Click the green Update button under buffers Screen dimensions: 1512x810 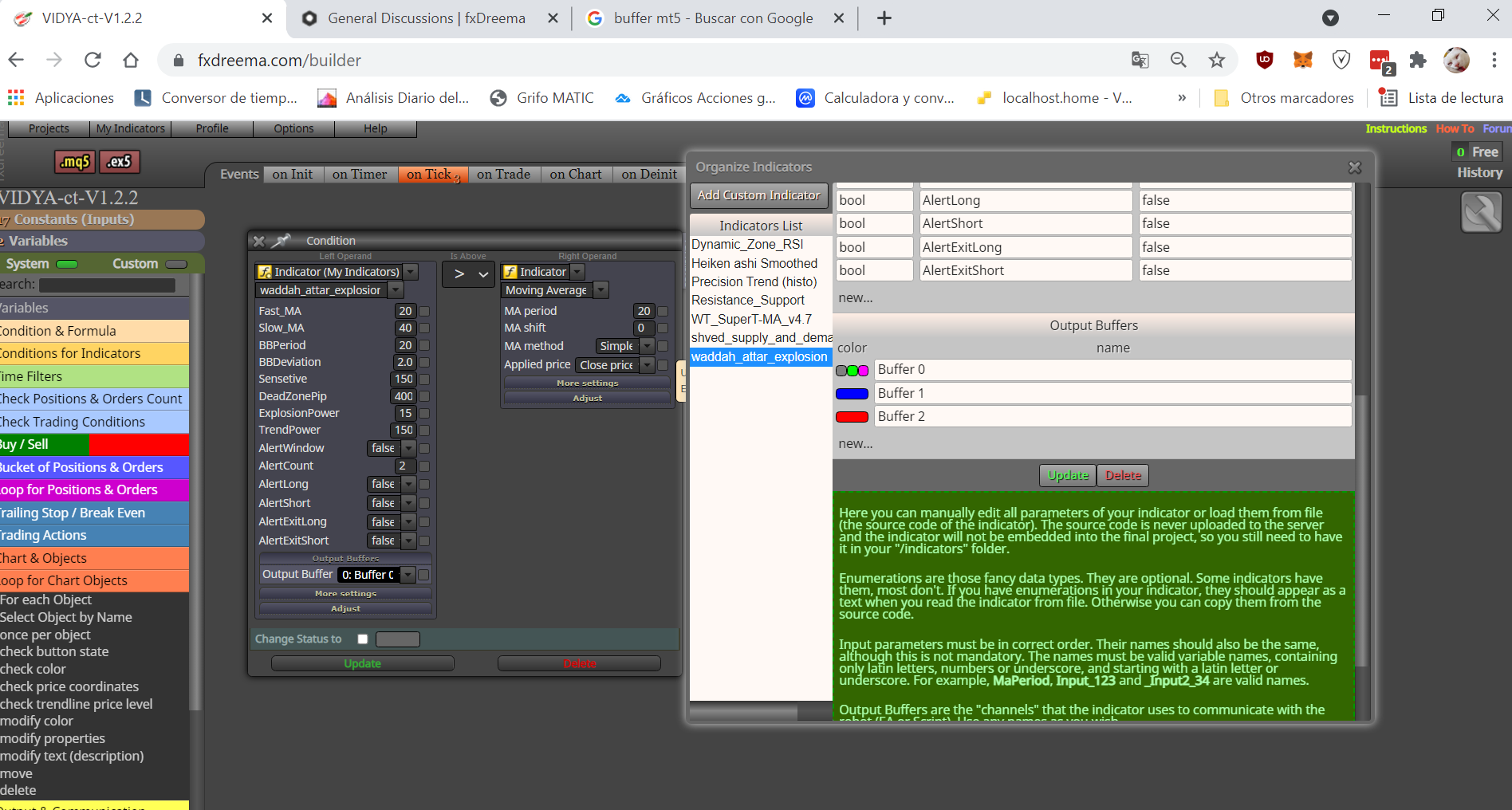(x=1068, y=475)
